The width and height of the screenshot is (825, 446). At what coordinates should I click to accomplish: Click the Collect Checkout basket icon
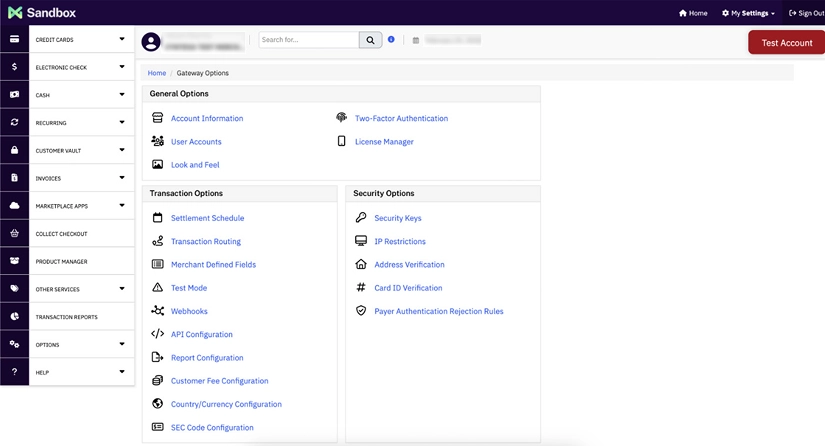point(14,234)
